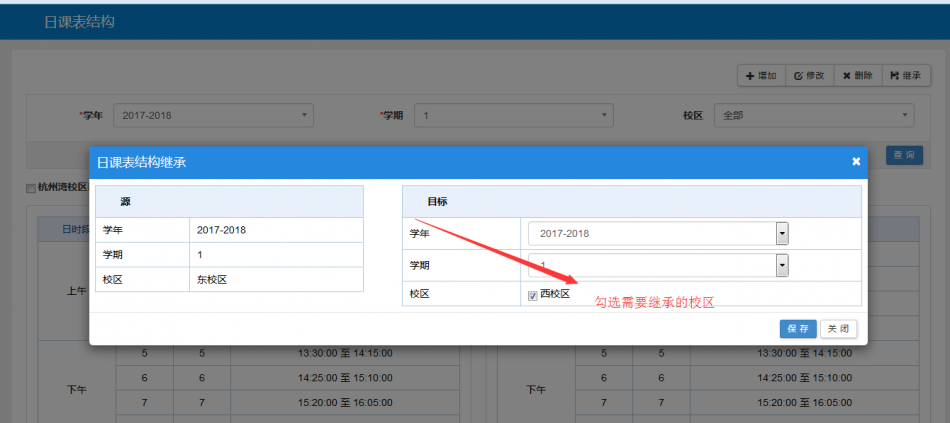
Task: Click the 13:30:00 至 14:15:00 row in left table
Action: [x=345, y=353]
